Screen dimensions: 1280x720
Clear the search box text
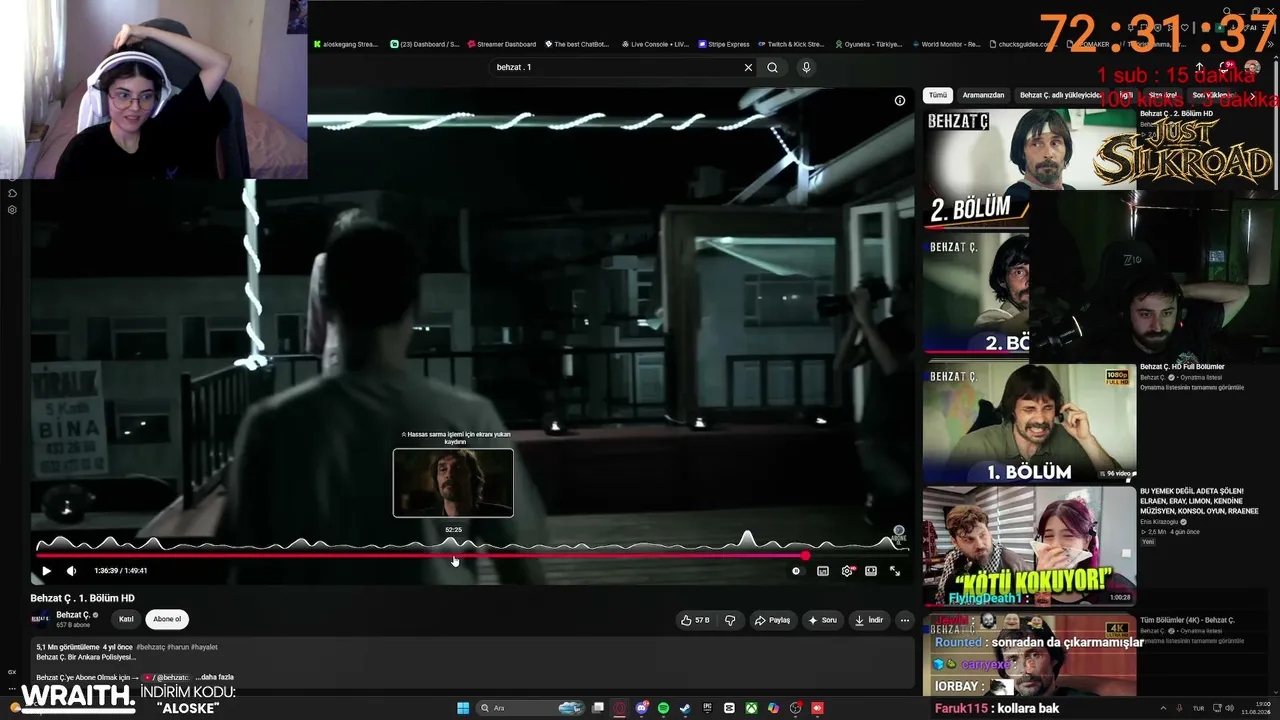748,67
